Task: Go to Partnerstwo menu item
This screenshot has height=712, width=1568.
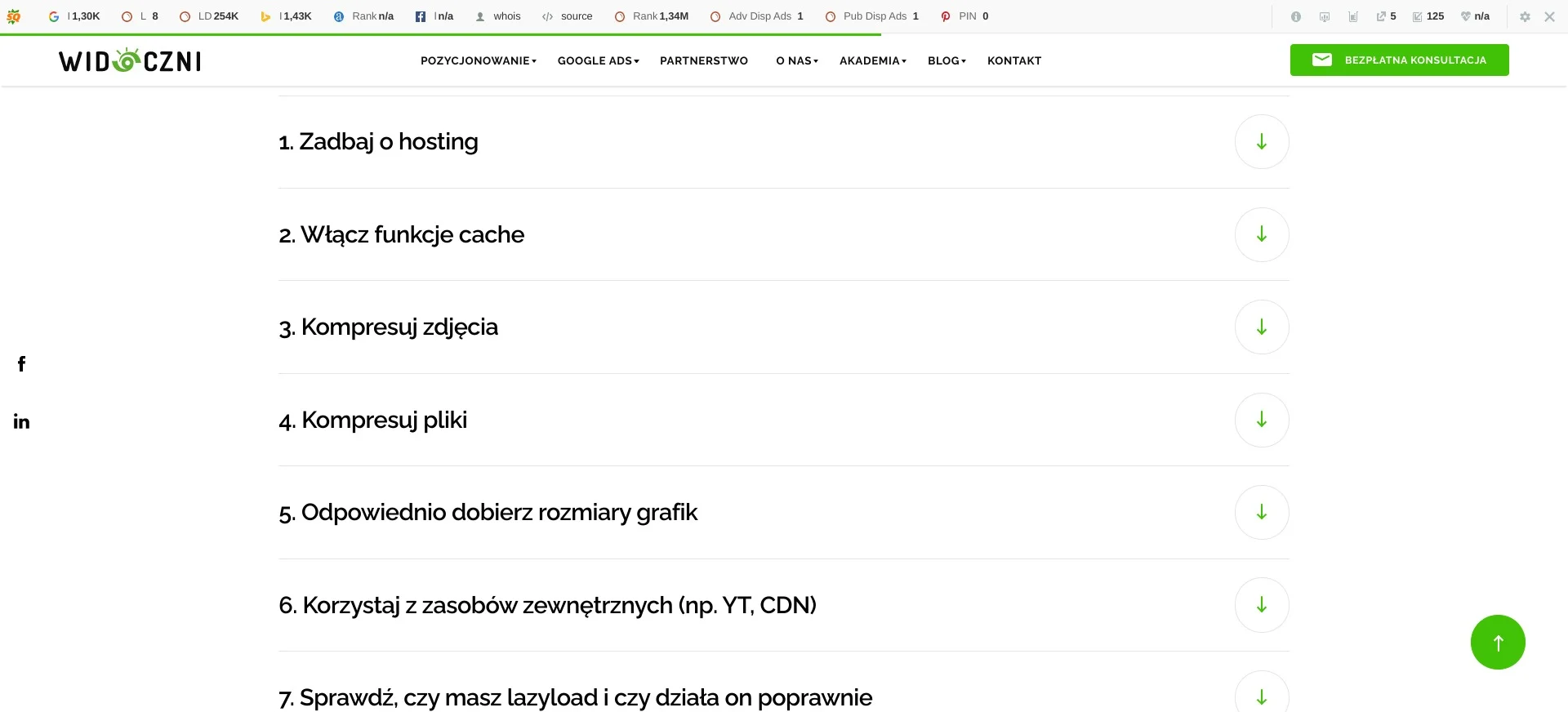Action: [704, 60]
